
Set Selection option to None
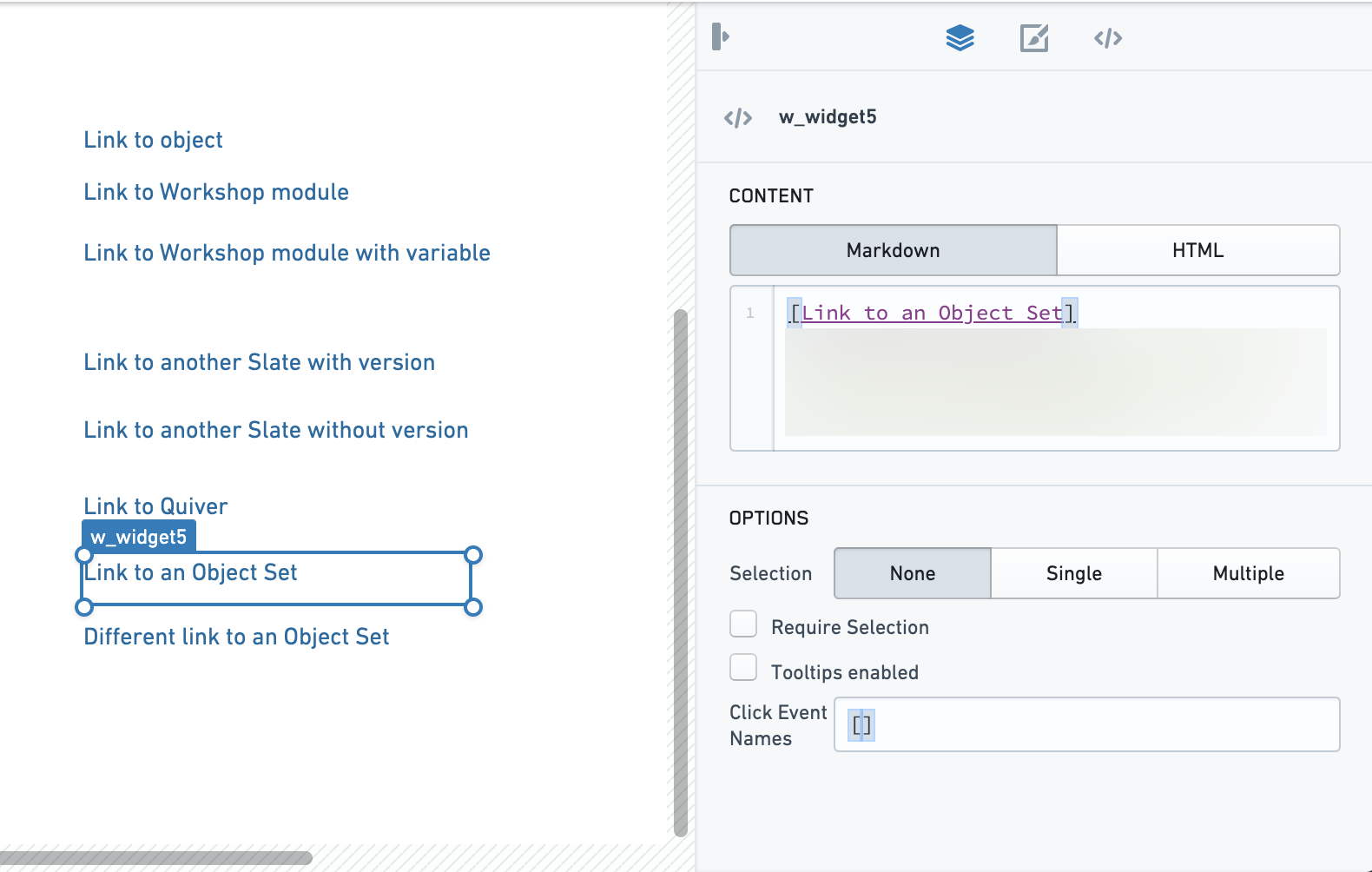point(913,573)
